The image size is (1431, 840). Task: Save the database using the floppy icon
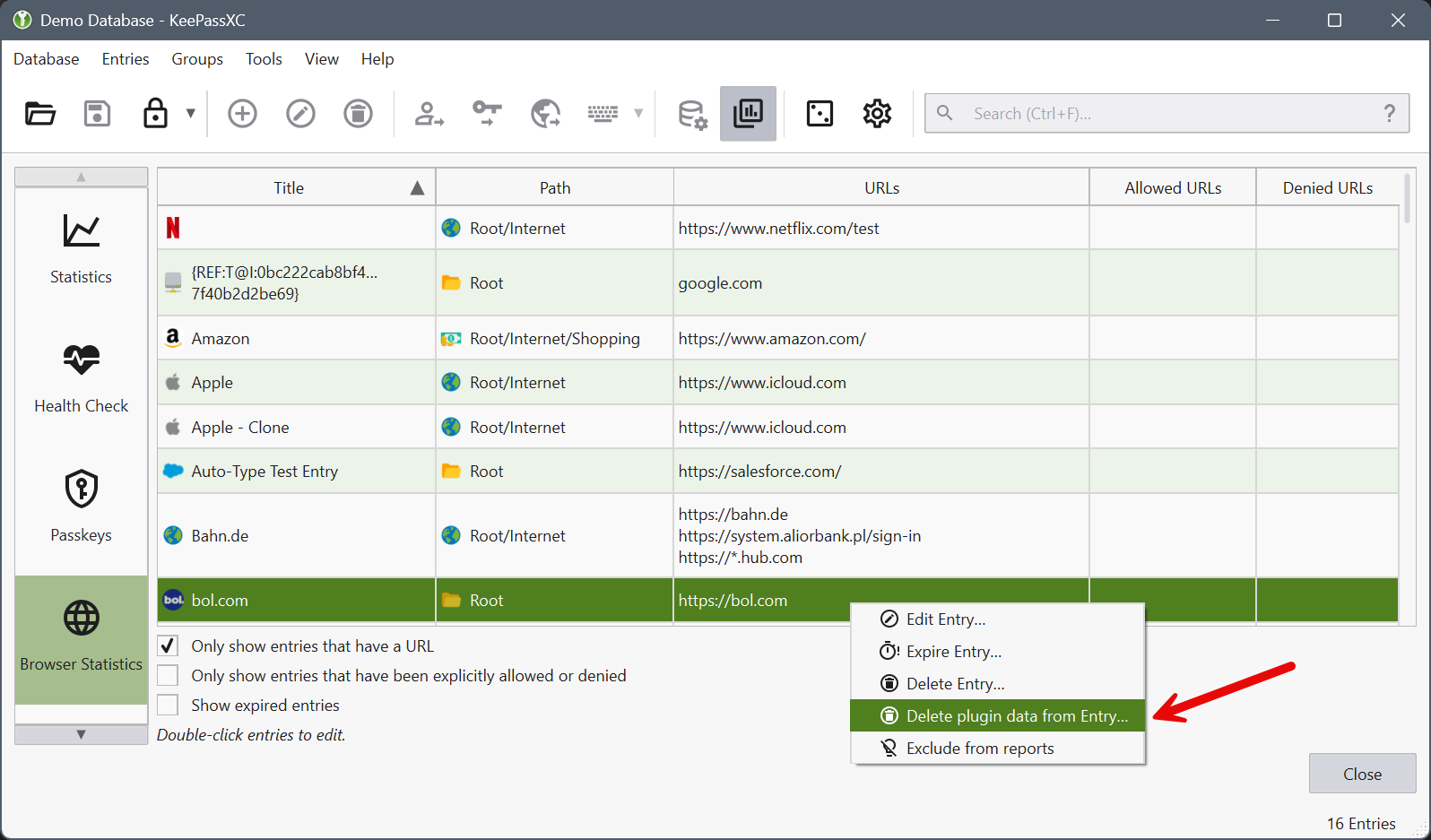tap(97, 114)
